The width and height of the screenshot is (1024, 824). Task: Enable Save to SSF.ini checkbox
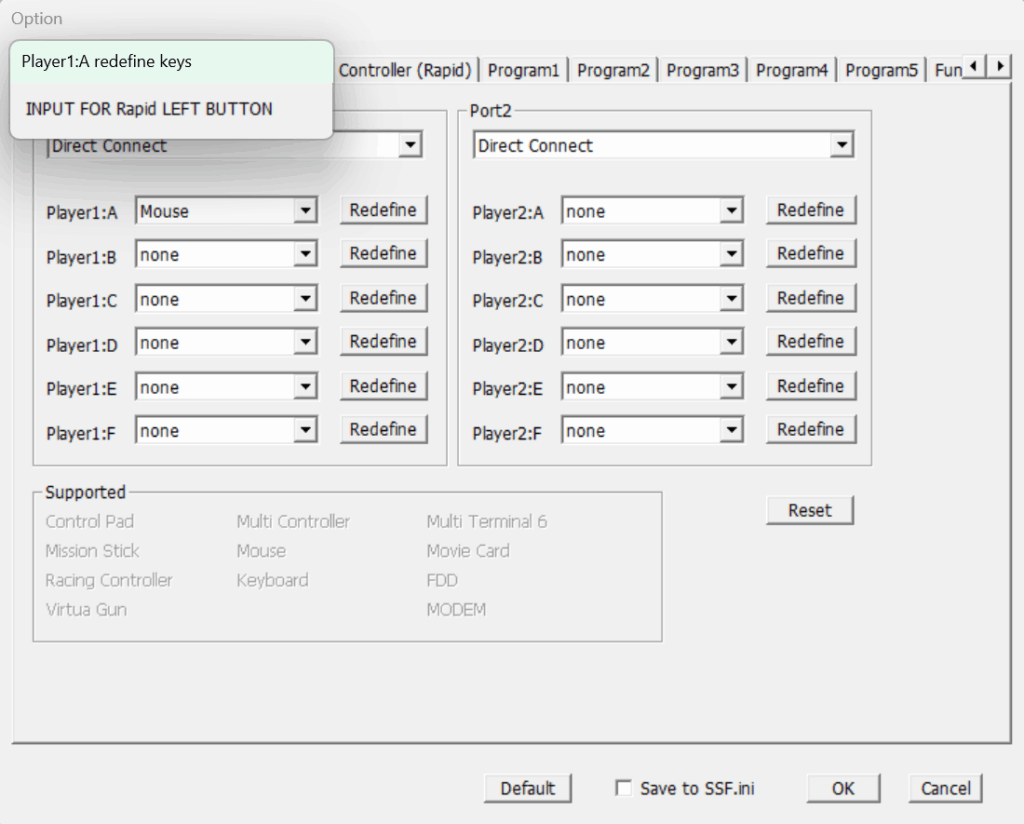(x=624, y=788)
